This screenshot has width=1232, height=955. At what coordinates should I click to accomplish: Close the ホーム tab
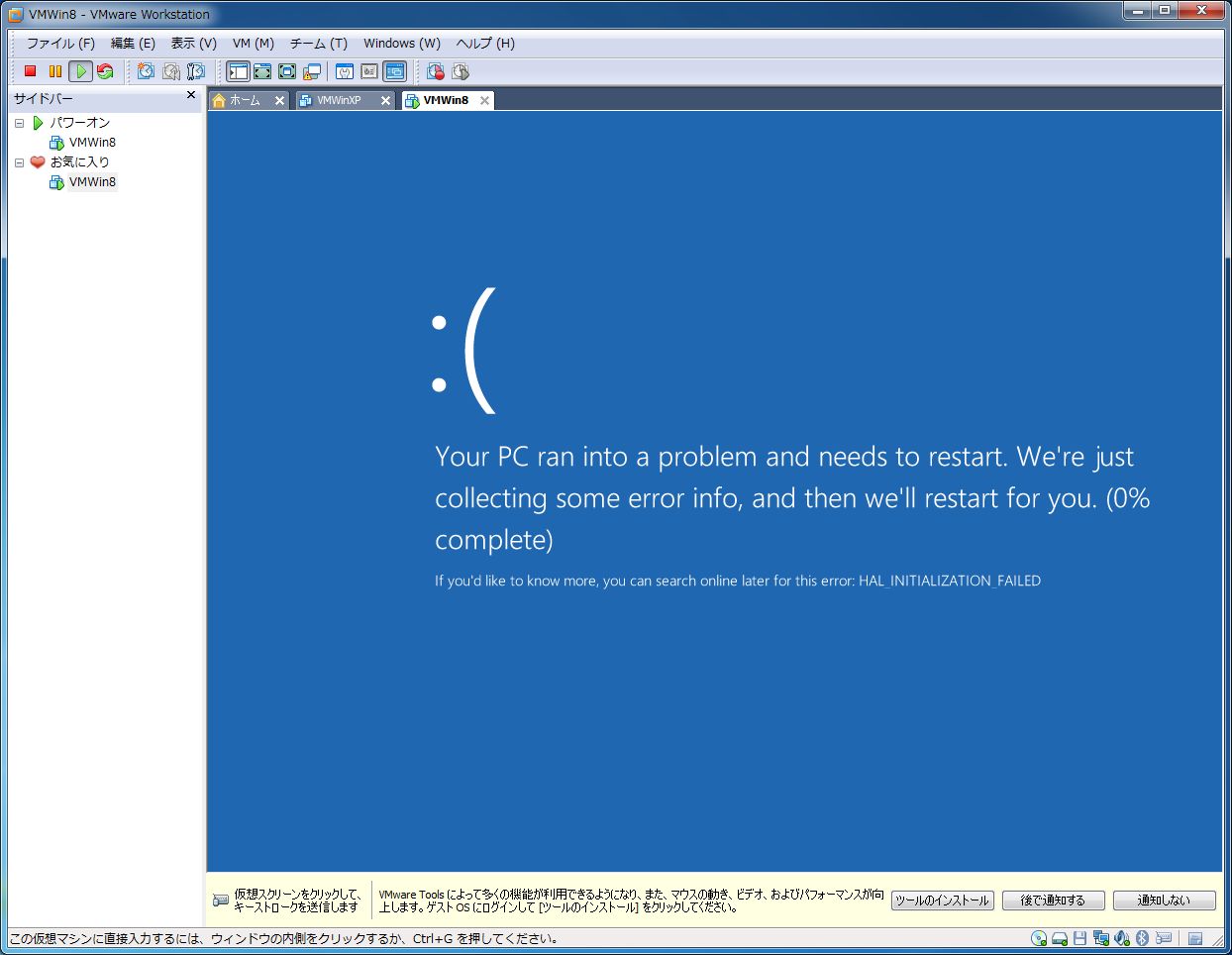(279, 100)
